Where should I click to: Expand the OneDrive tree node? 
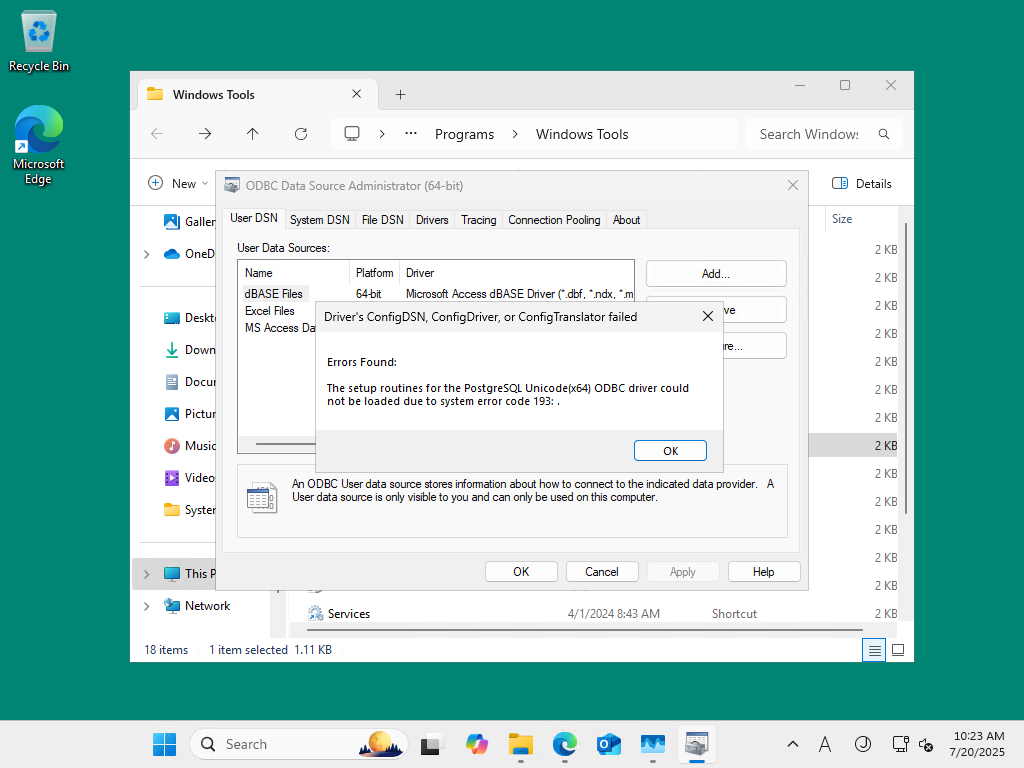[x=146, y=254]
